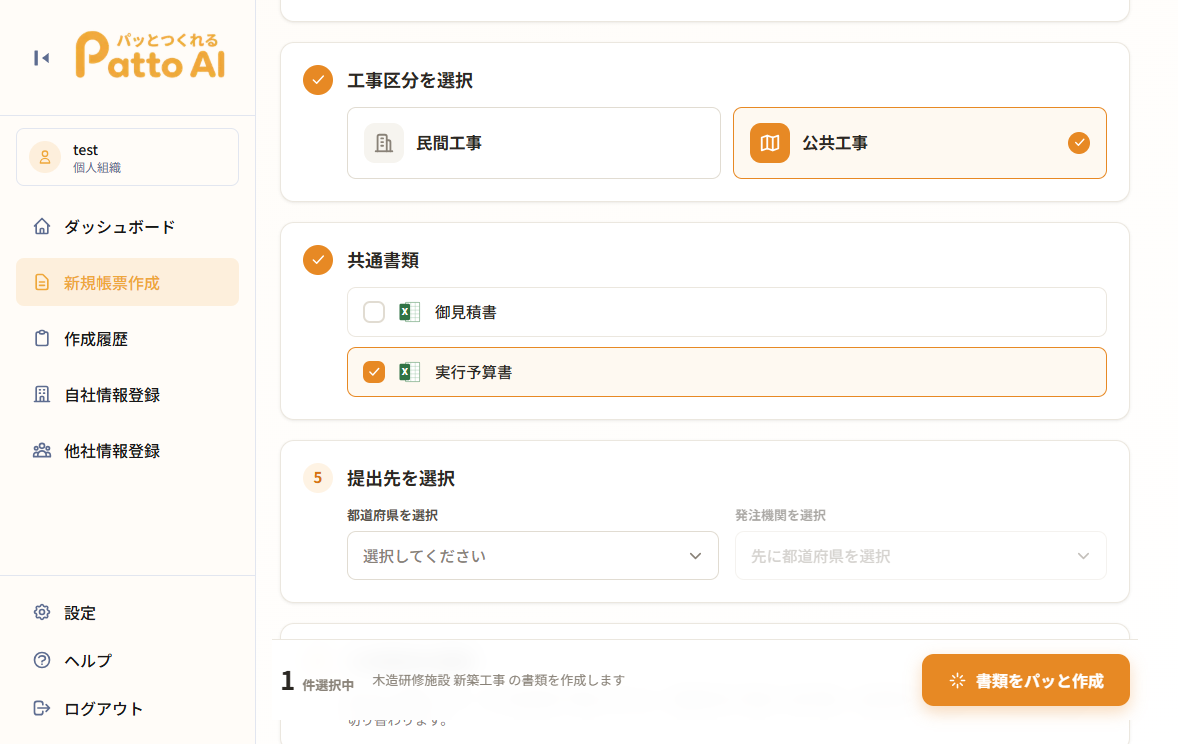Collapse the sidebar with the arrow icon
This screenshot has height=744, width=1178.
pyautogui.click(x=41, y=58)
